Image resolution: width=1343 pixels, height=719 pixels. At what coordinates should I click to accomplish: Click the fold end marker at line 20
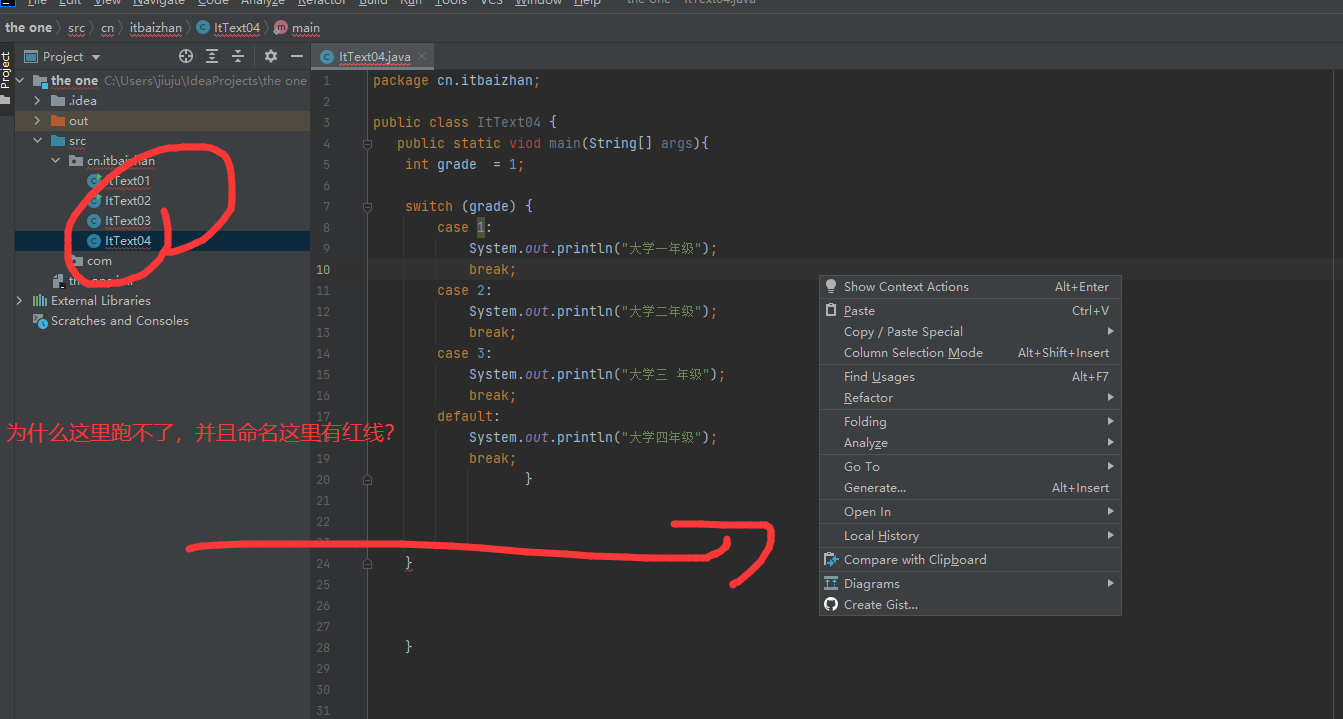[368, 480]
